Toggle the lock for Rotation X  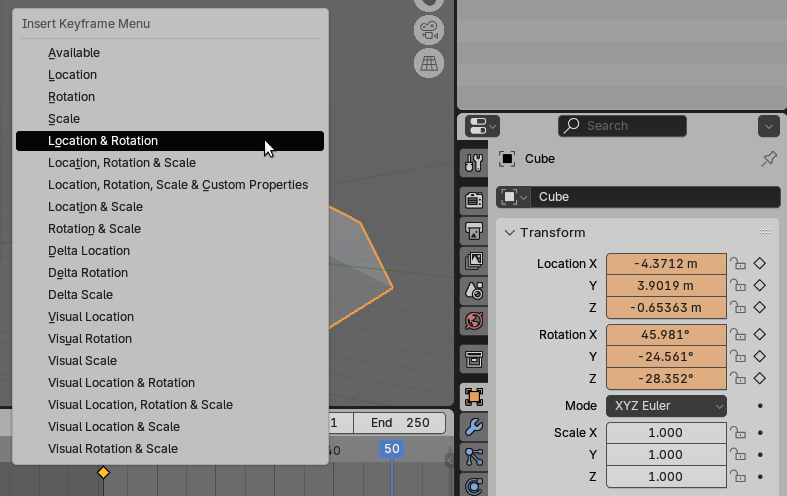click(738, 334)
